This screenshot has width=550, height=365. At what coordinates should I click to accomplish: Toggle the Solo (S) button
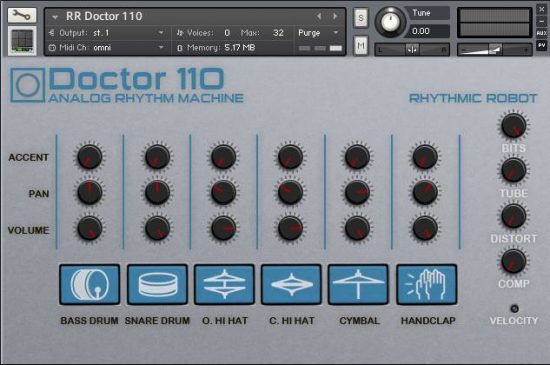(361, 18)
